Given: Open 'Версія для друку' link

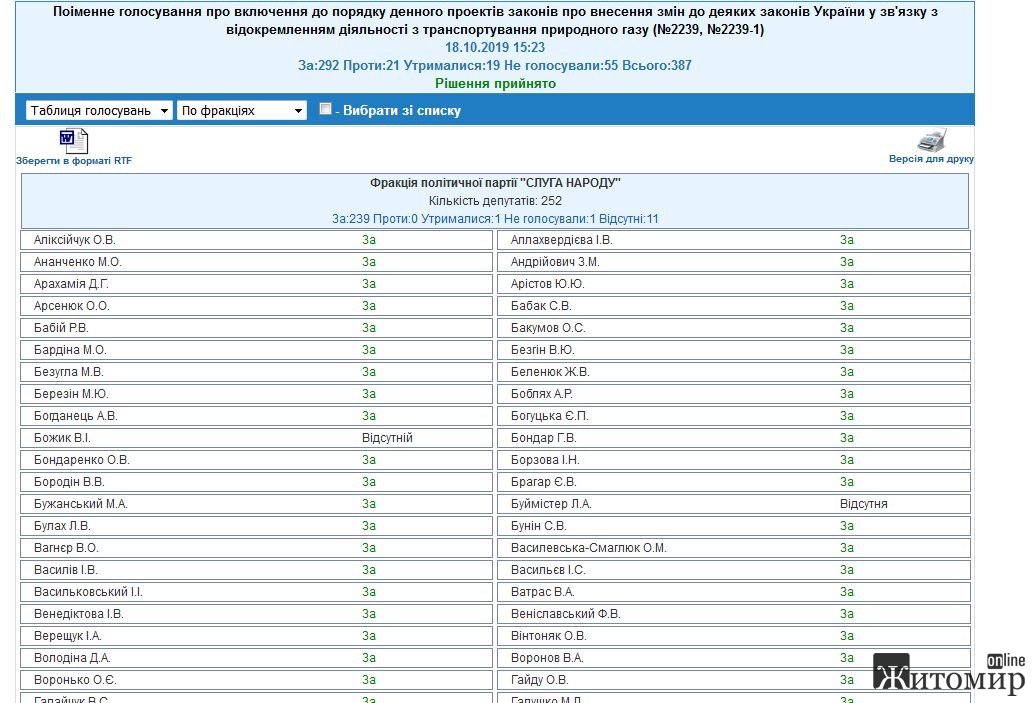Looking at the screenshot, I should [x=931, y=158].
